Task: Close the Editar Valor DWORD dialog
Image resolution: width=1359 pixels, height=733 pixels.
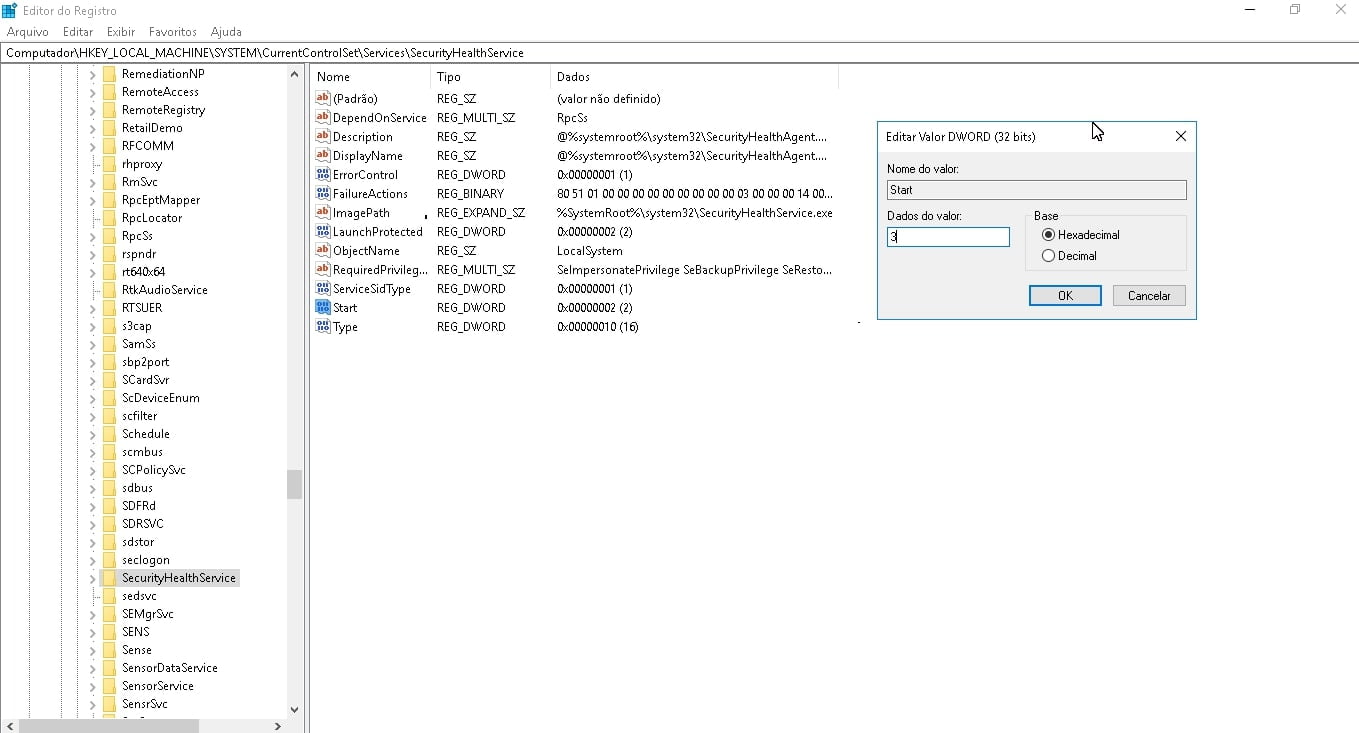Action: point(1180,136)
